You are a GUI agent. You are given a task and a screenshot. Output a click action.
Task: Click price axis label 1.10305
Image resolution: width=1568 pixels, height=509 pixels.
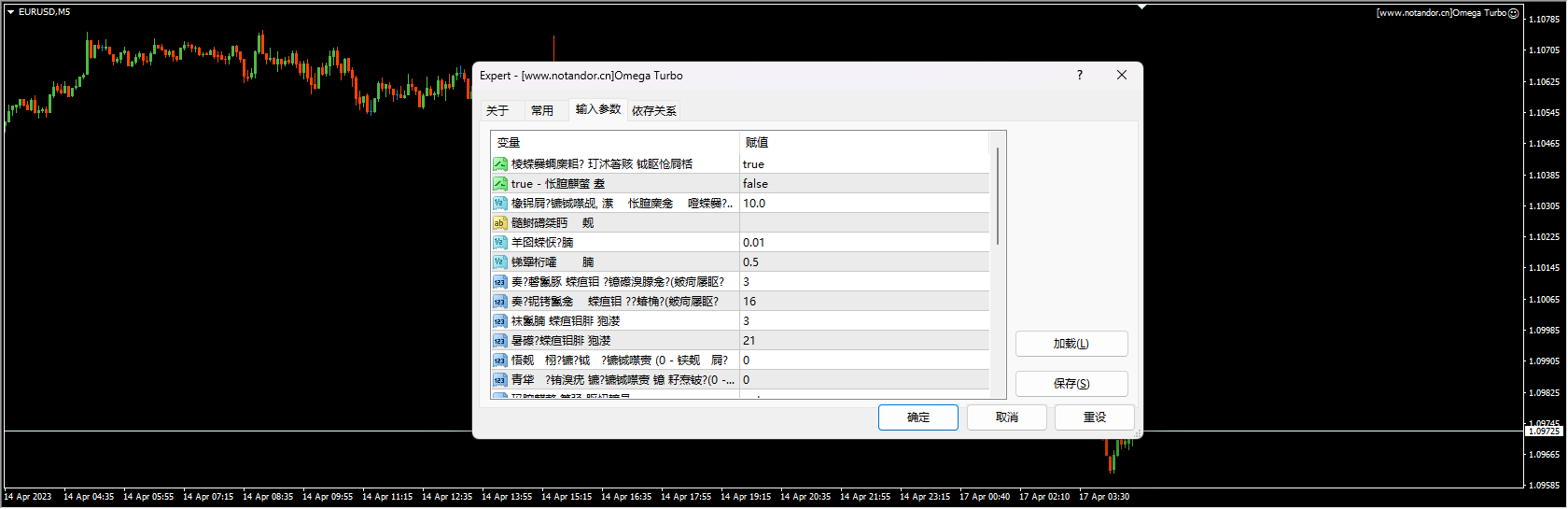1544,206
